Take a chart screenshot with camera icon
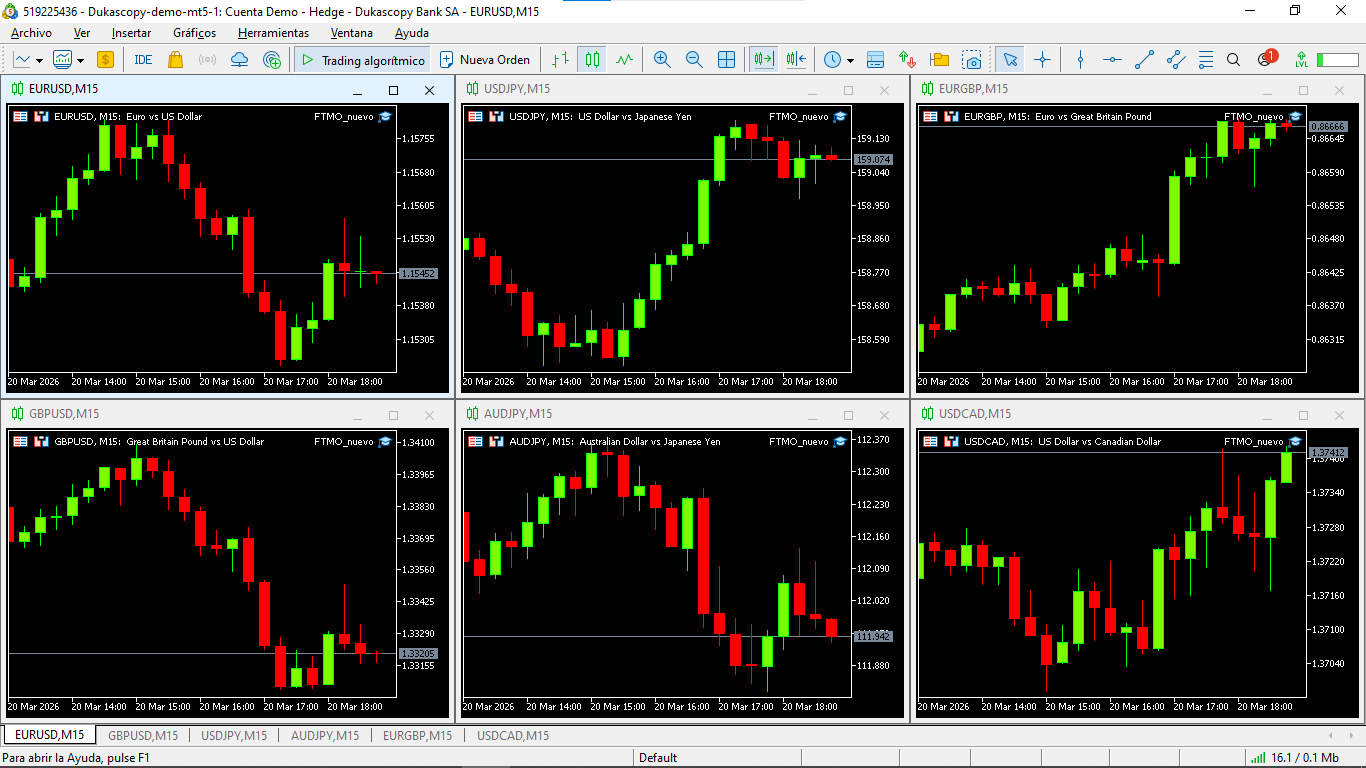Screen dimensions: 1366x768 coord(972,60)
